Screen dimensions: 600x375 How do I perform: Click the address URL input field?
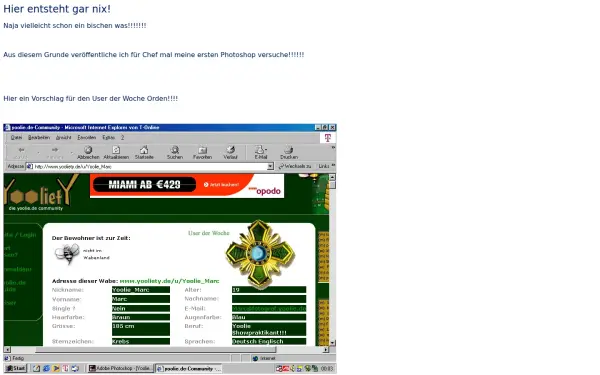click(150, 166)
